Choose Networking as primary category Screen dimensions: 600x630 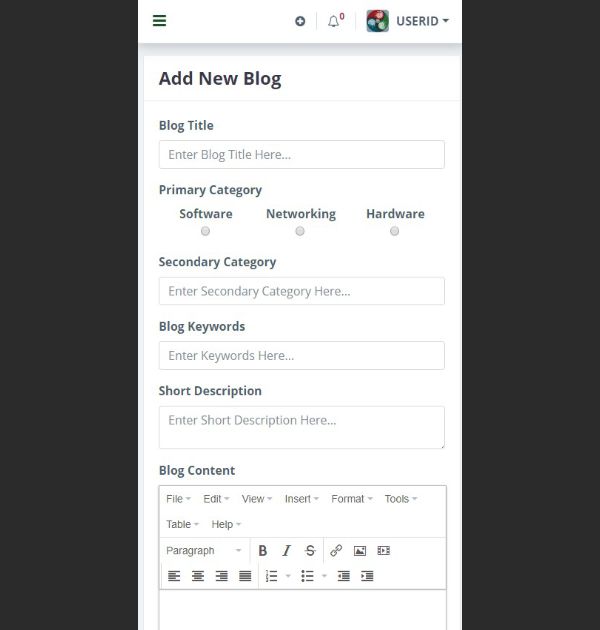(x=300, y=231)
